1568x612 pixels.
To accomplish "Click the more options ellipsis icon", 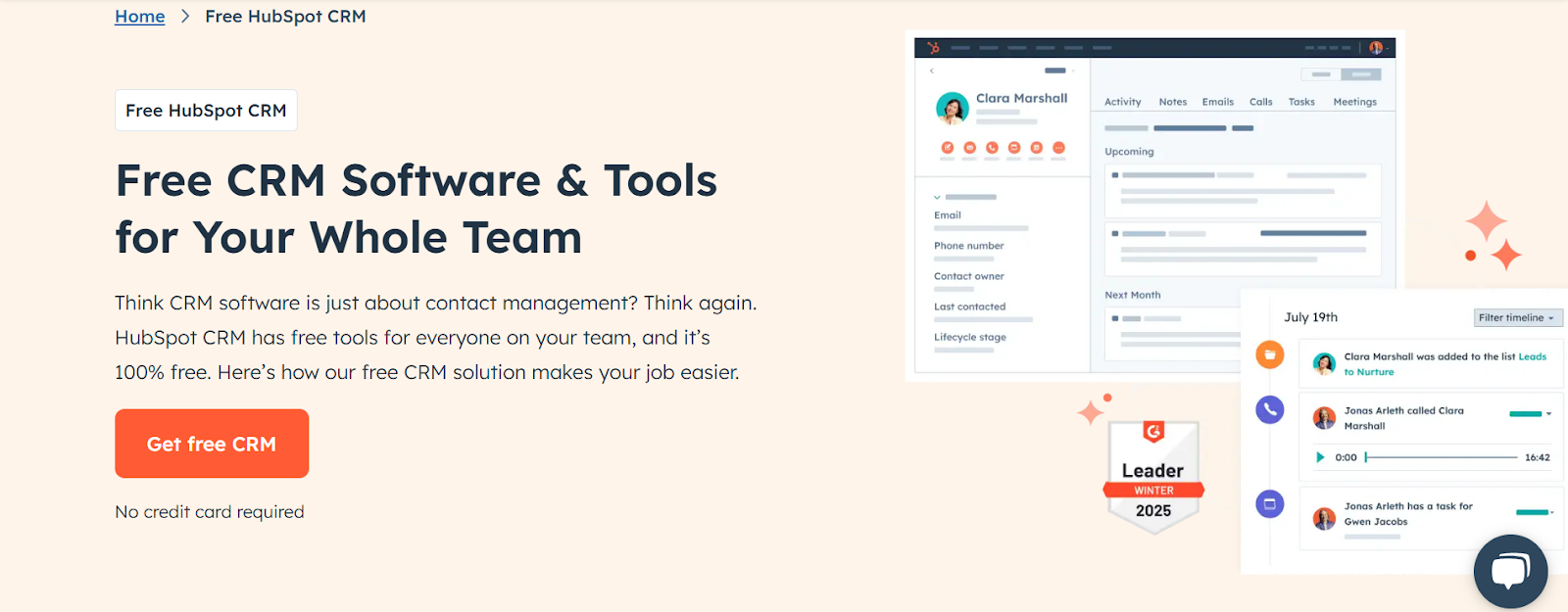I will tap(1058, 148).
